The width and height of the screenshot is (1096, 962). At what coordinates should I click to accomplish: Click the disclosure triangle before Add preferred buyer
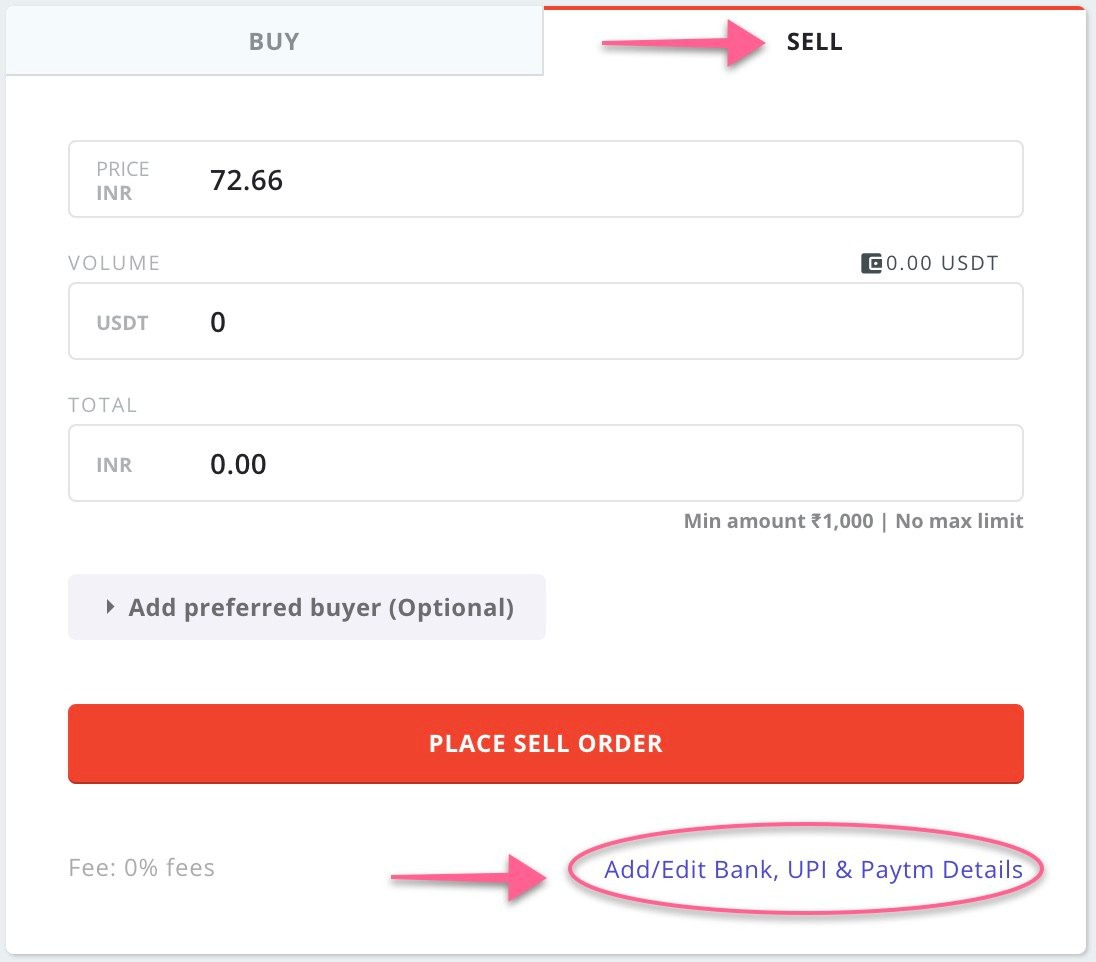click(110, 607)
